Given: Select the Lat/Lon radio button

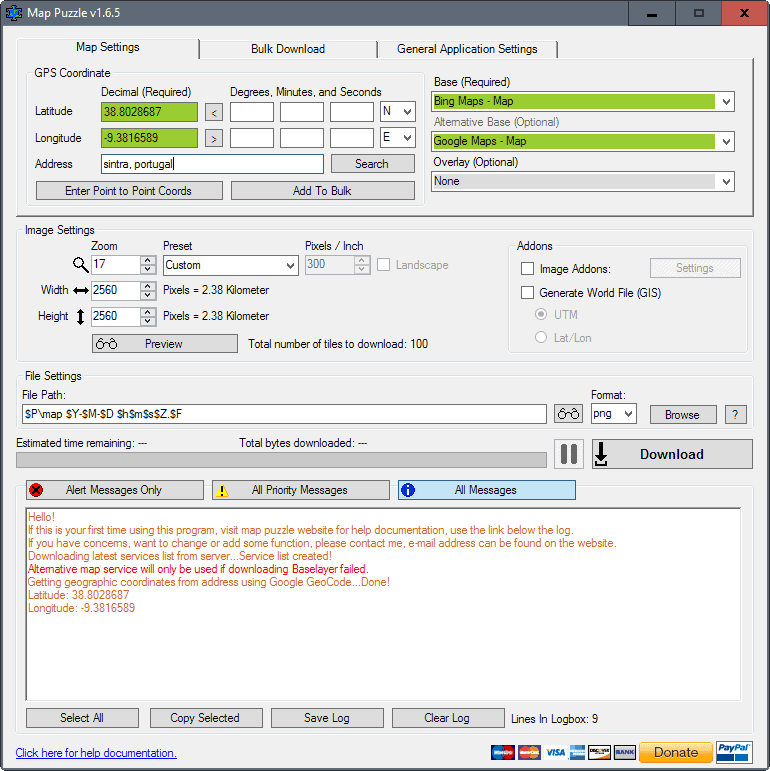Looking at the screenshot, I should (541, 338).
